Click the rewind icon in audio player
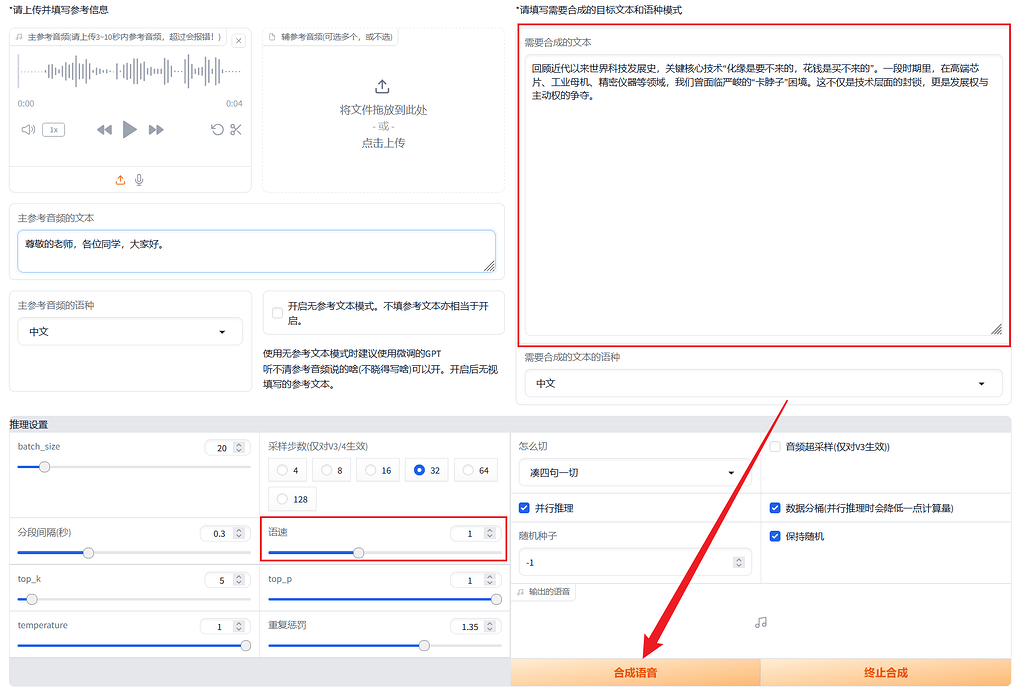This screenshot has width=1035, height=694. click(104, 130)
